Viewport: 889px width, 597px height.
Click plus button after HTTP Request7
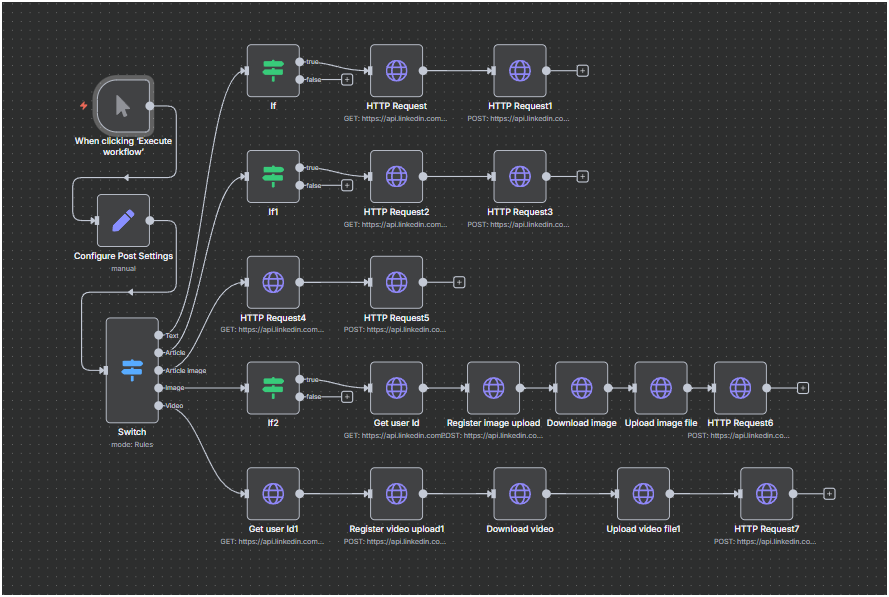tap(829, 493)
